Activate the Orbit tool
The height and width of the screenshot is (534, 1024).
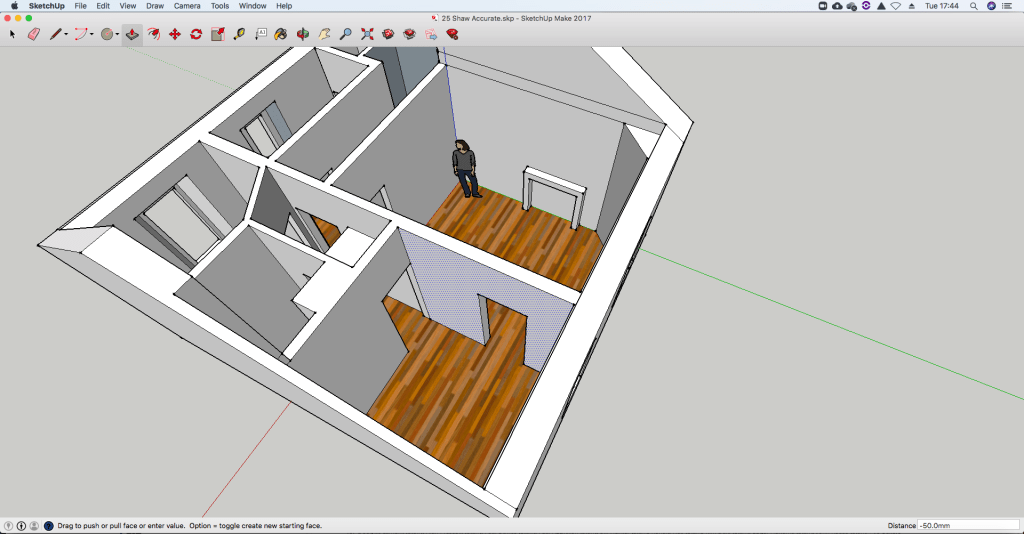[x=303, y=34]
